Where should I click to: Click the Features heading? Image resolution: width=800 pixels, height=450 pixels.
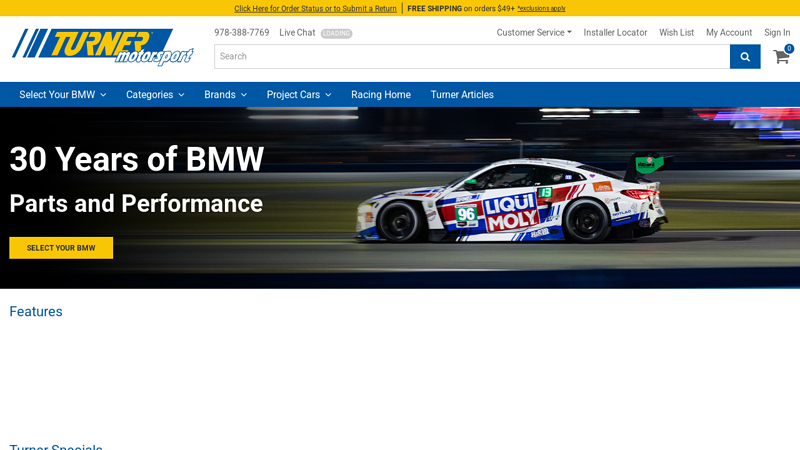[x=36, y=312]
